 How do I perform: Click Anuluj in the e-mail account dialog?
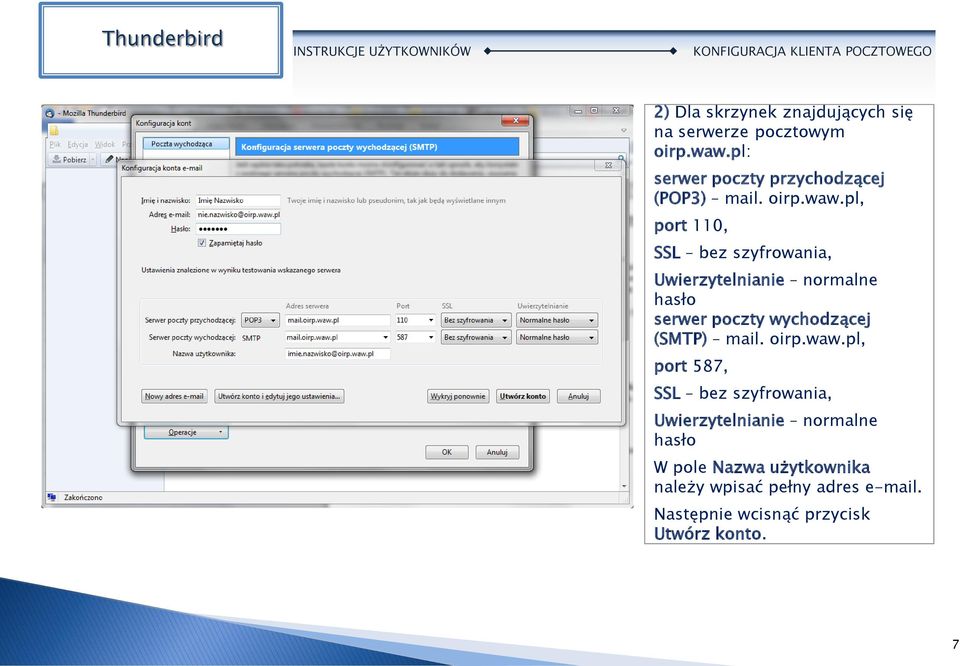[x=579, y=397]
